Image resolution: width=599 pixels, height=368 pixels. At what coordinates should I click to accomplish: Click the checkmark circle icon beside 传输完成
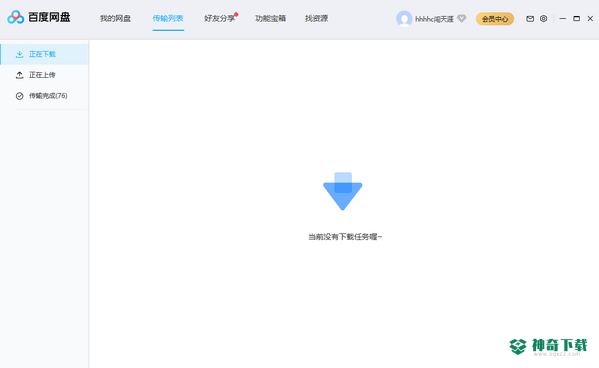coord(19,96)
